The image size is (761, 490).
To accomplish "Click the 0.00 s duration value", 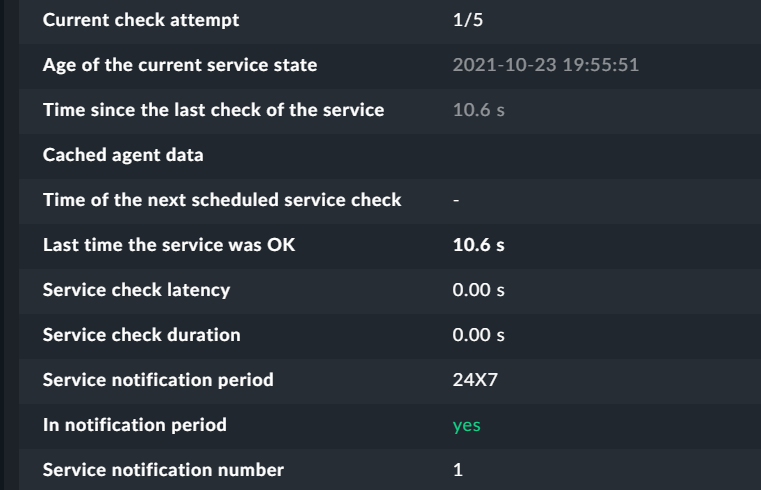I will click(478, 335).
